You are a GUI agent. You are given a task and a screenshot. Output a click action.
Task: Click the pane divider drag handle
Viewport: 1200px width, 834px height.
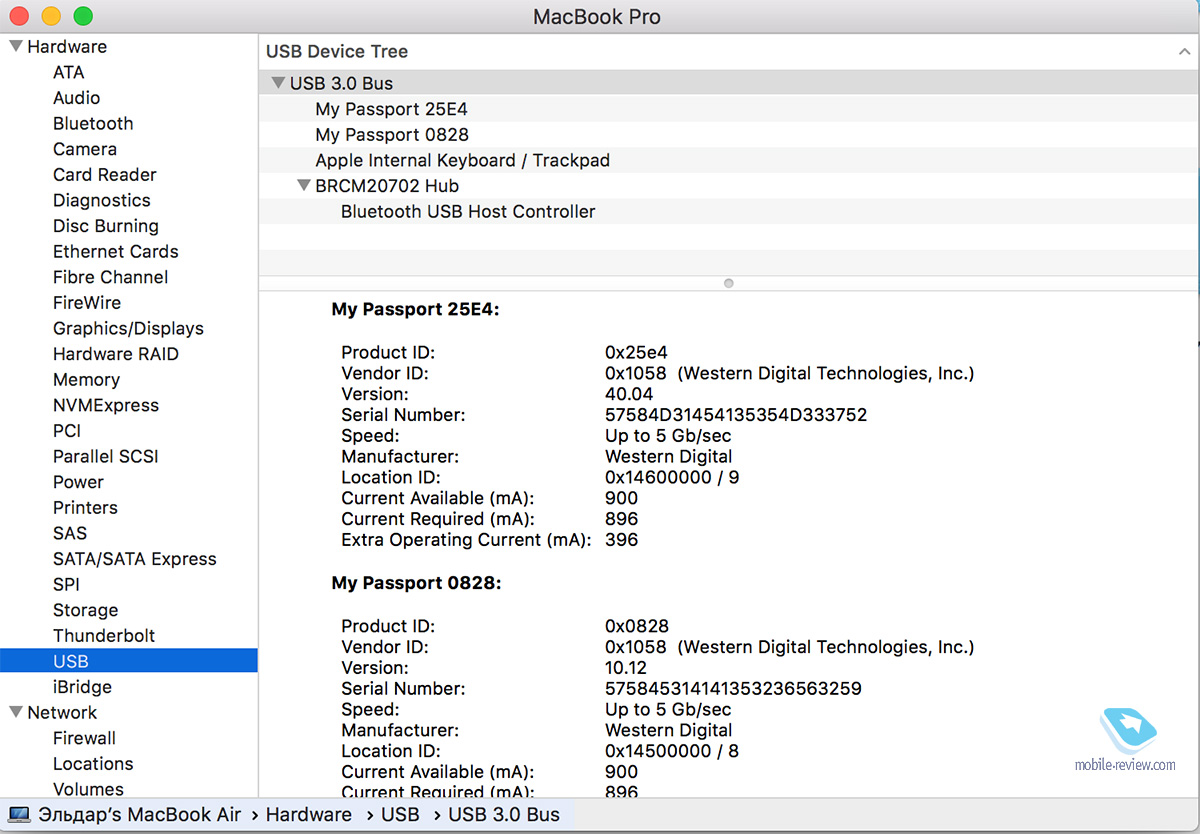point(729,283)
